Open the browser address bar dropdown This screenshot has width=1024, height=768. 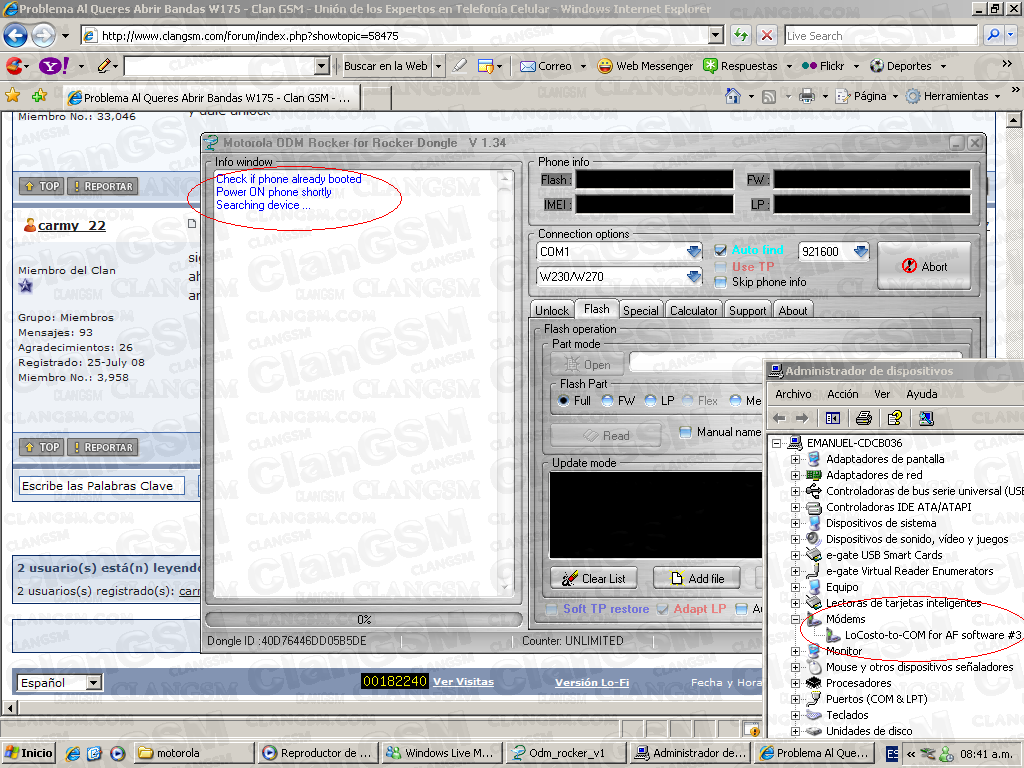click(x=716, y=35)
